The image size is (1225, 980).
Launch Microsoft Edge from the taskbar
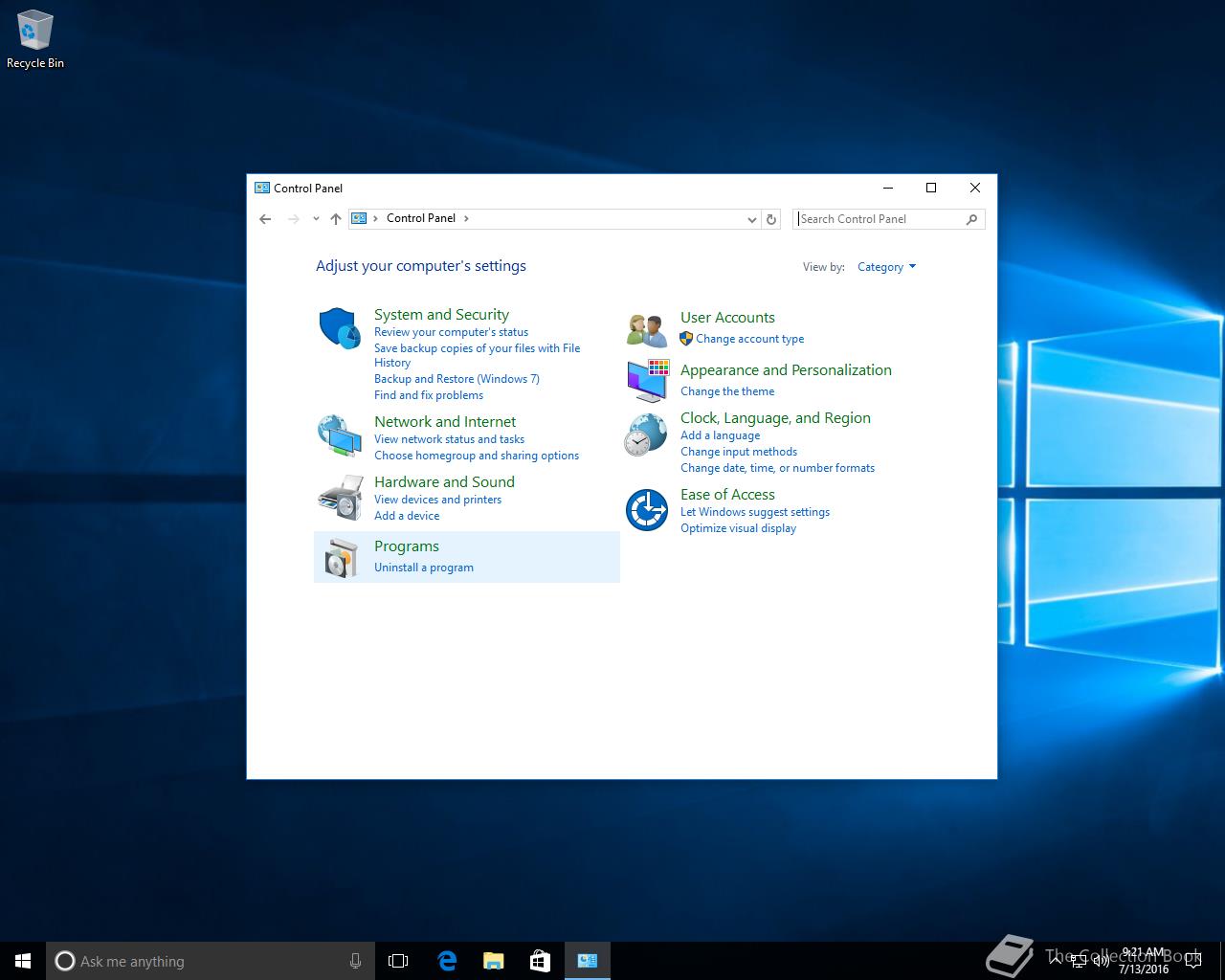(x=447, y=961)
